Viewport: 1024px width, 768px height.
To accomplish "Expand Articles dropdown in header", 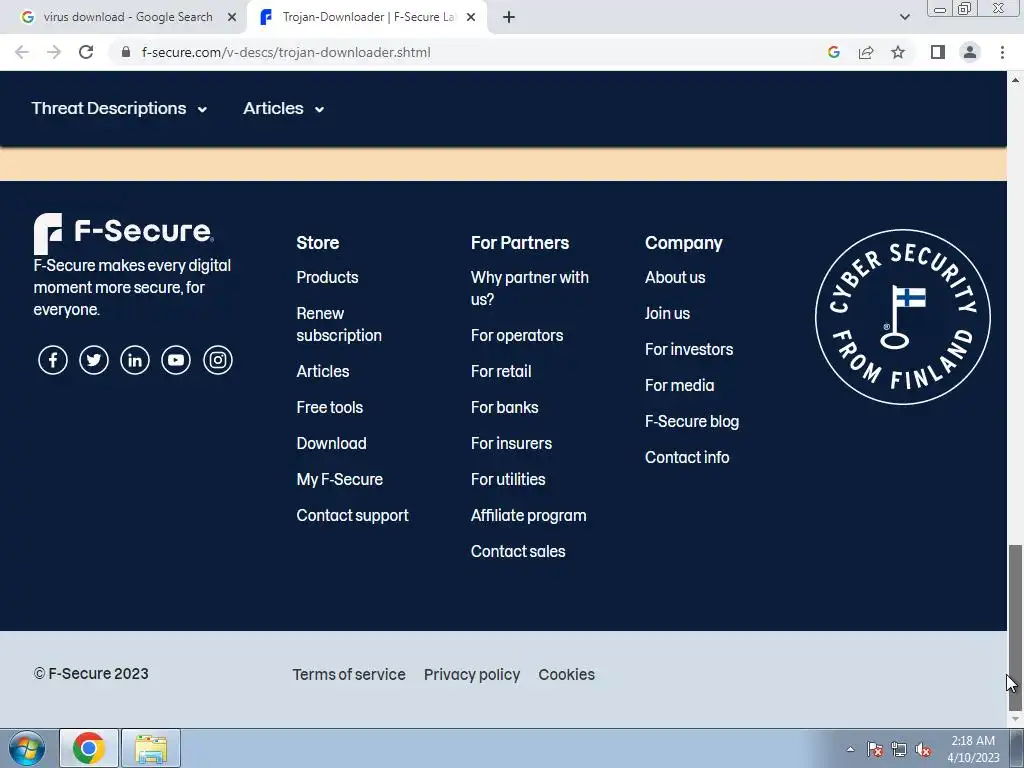I will coord(283,108).
